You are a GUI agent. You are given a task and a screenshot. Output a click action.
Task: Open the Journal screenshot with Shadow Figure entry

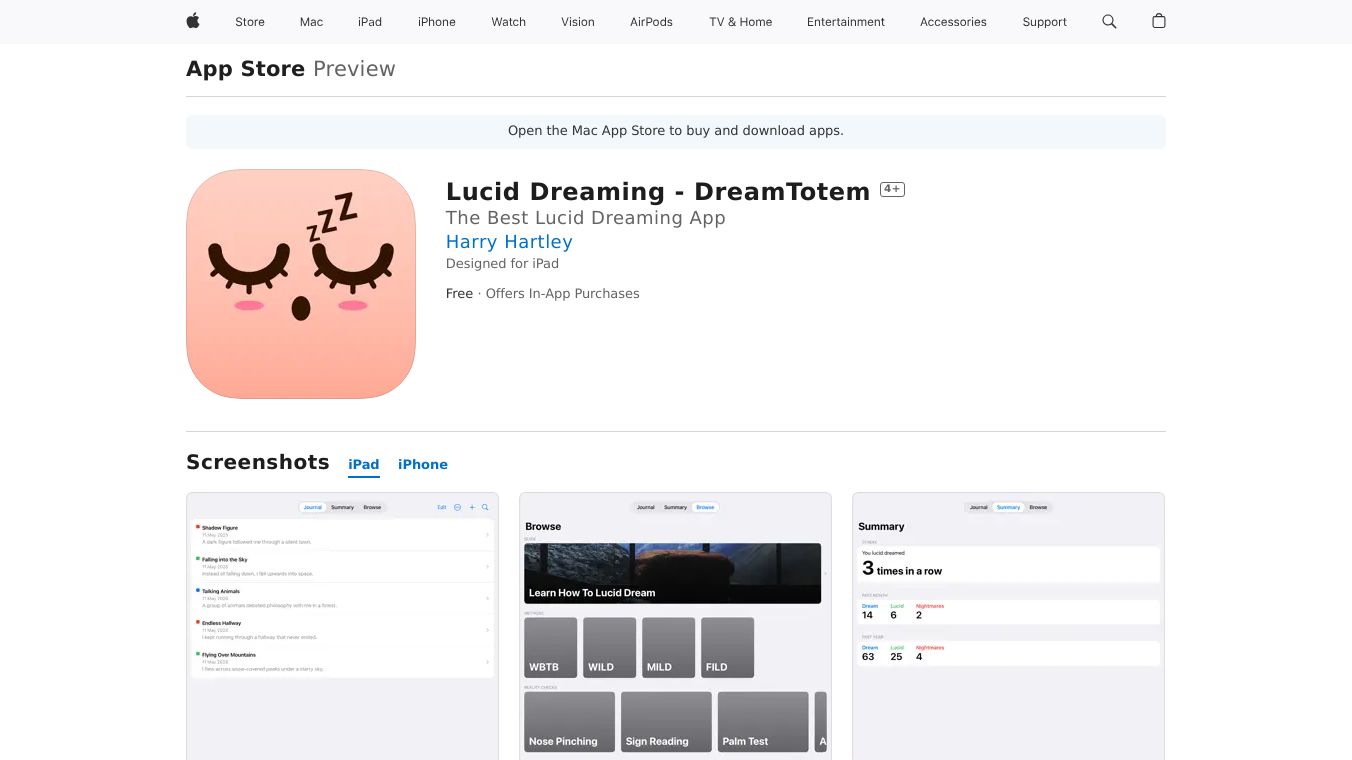tap(342, 626)
